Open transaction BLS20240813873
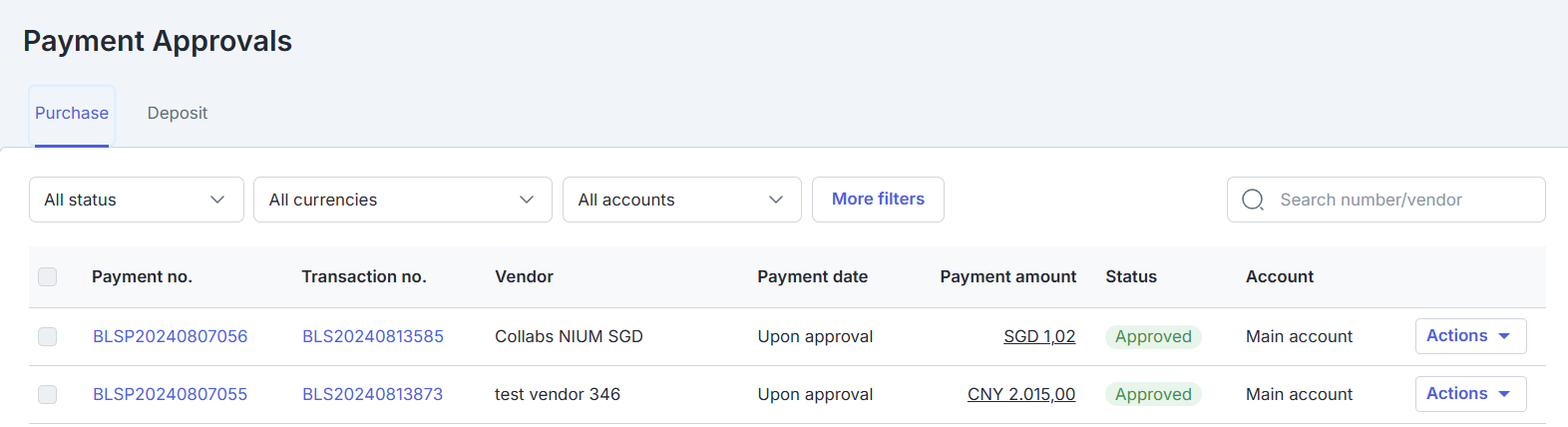1568x427 pixels. [x=372, y=394]
